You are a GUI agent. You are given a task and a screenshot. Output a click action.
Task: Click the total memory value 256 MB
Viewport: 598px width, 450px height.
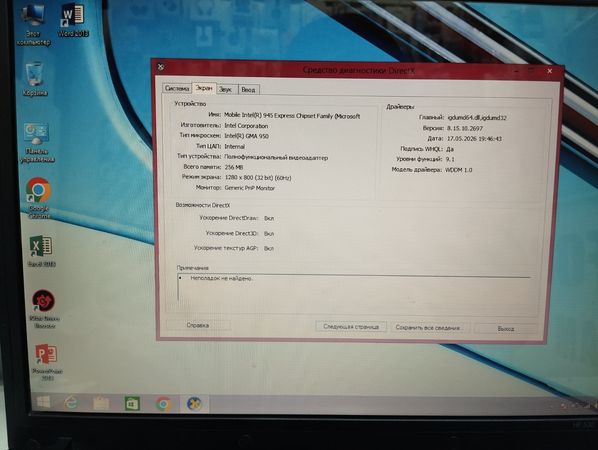[x=234, y=167]
